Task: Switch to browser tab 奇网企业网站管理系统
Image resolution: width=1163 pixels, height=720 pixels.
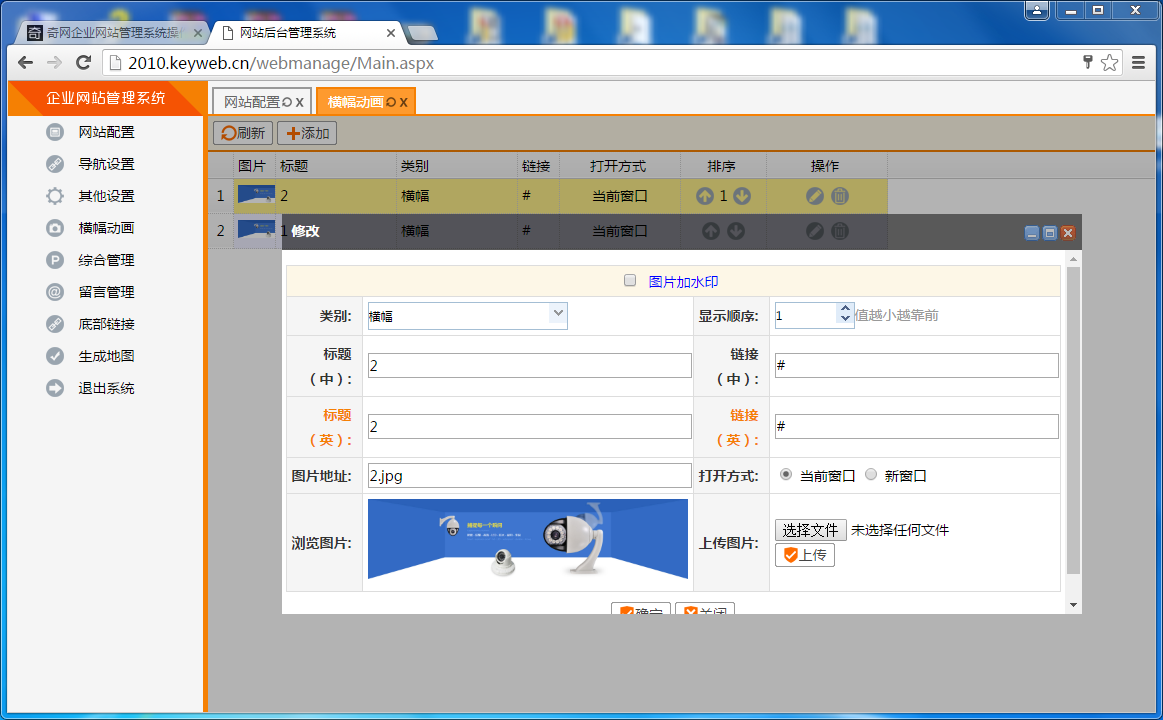Action: (x=111, y=33)
